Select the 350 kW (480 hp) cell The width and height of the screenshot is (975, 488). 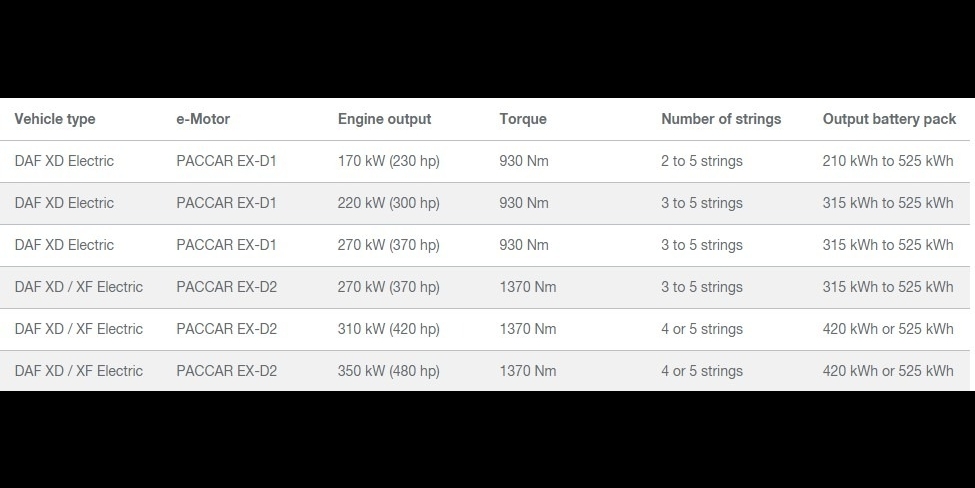(388, 371)
